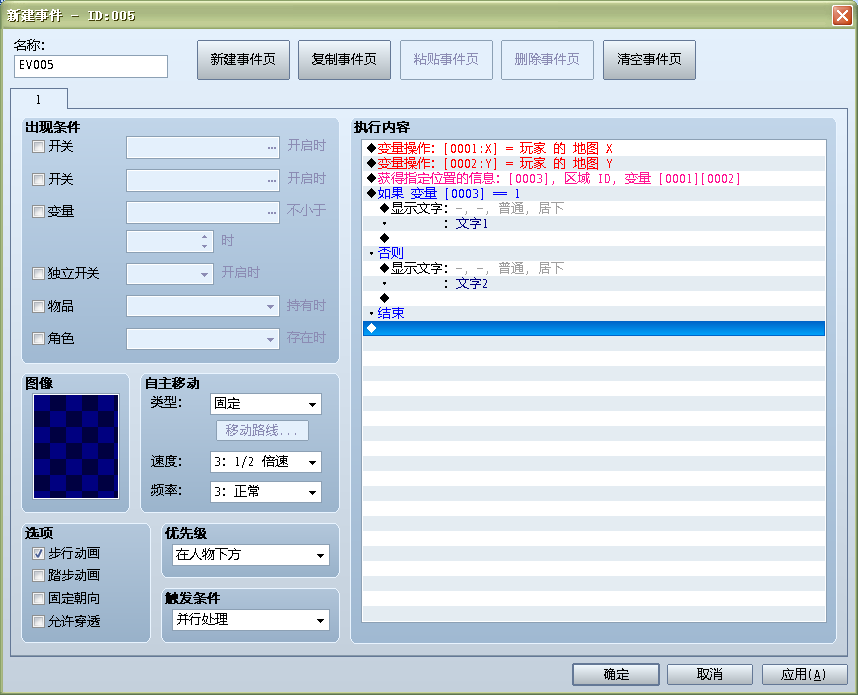Click the 新建事件页 button
This screenshot has width=858, height=695.
click(x=243, y=59)
